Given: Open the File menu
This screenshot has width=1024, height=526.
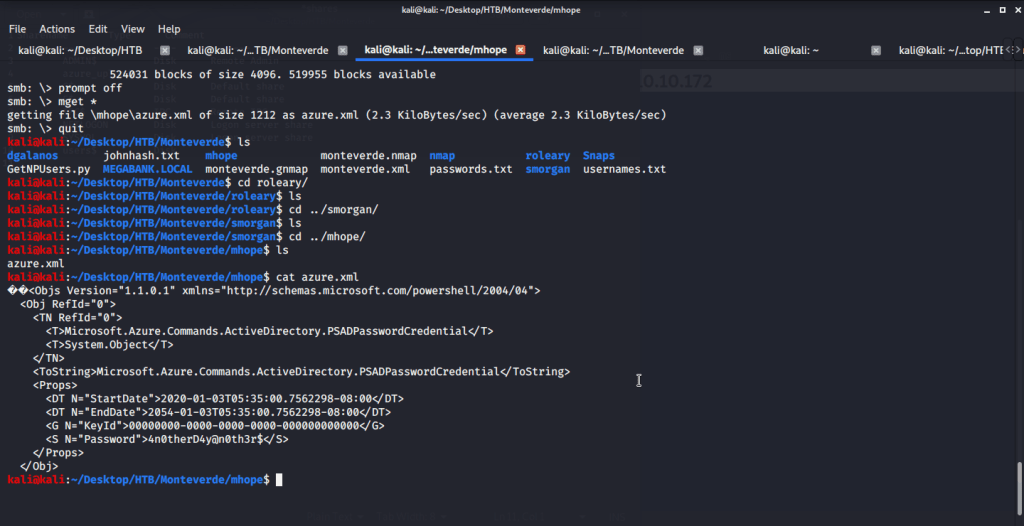Looking at the screenshot, I should click(17, 29).
